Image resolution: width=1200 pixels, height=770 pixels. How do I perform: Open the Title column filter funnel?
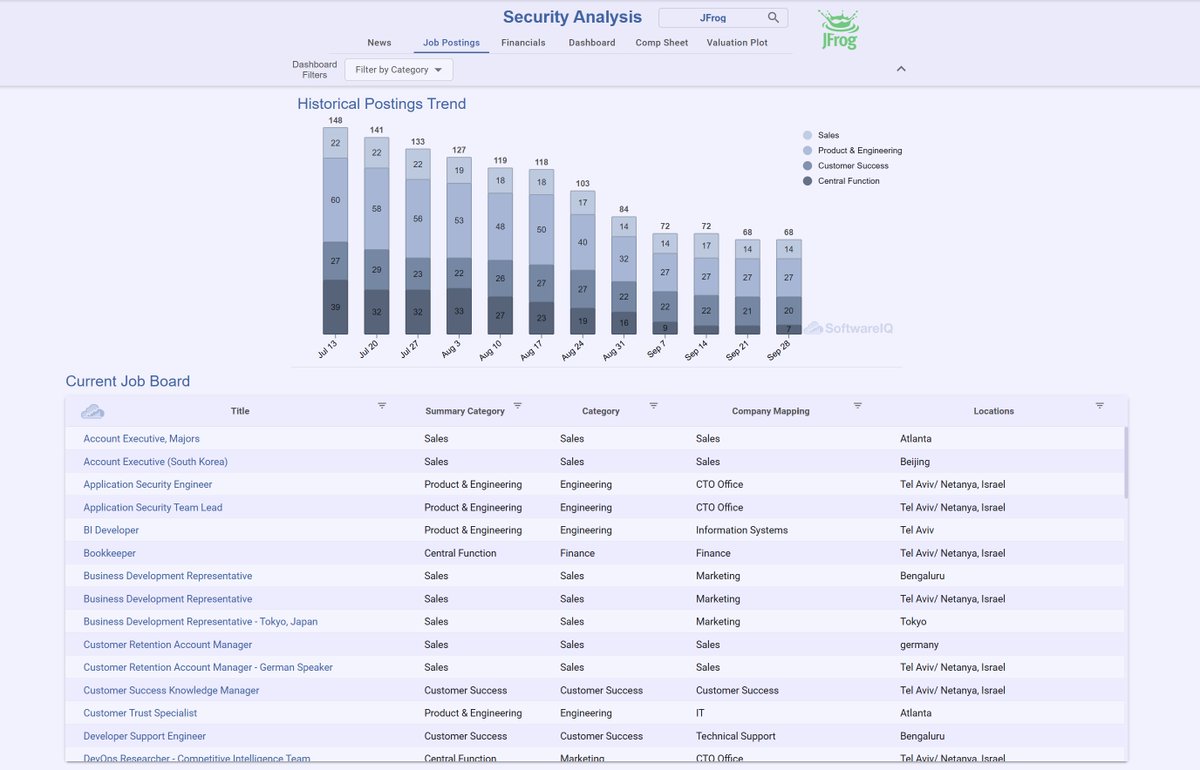coord(382,406)
